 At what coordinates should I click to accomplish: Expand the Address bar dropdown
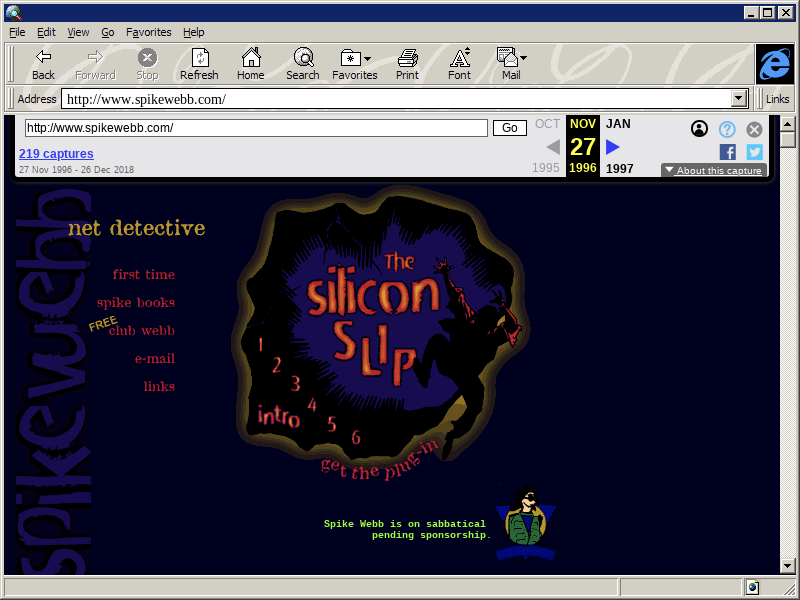[740, 99]
